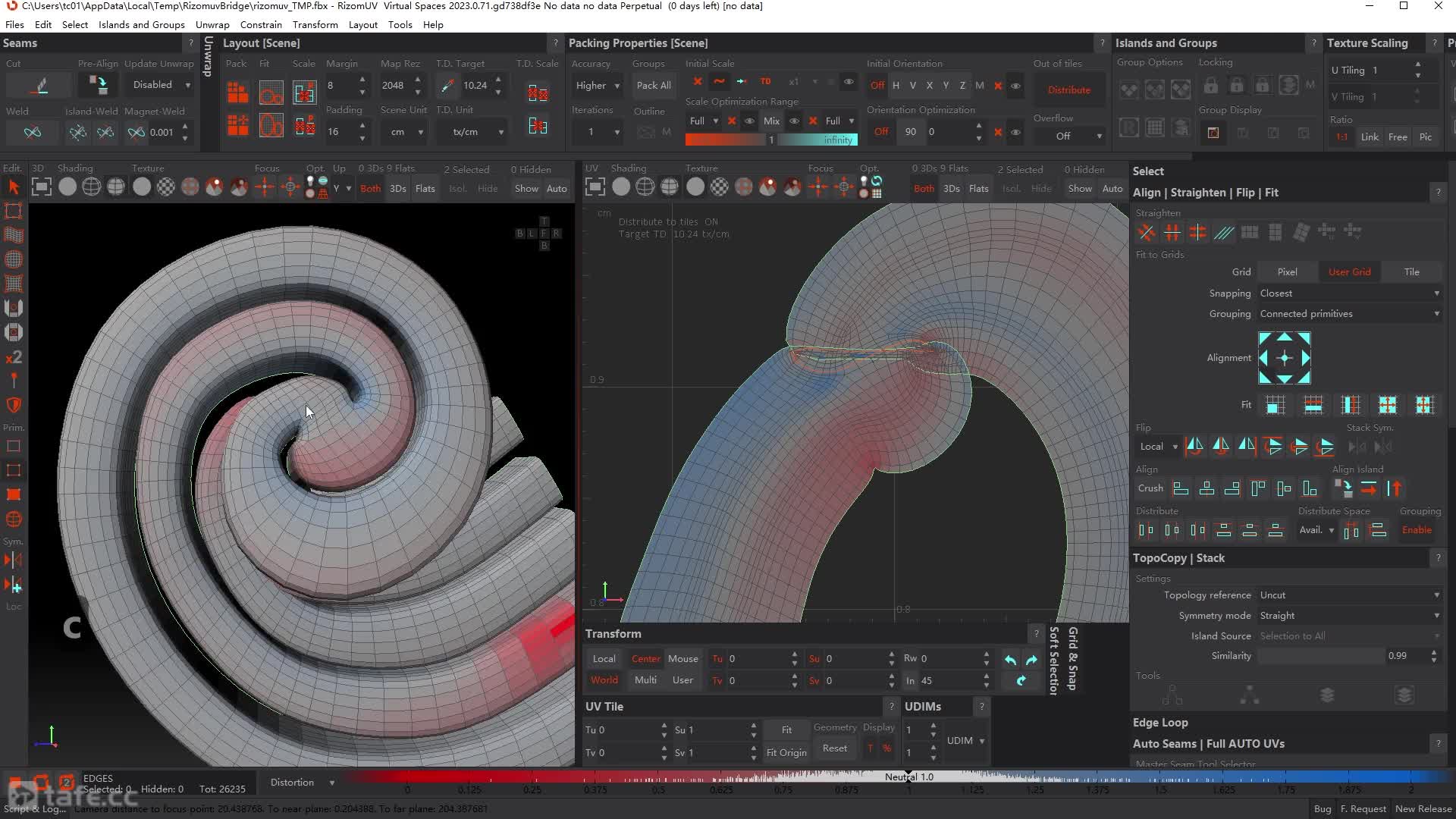The height and width of the screenshot is (819, 1456).
Task: Click the first Locking padlock icon
Action: point(1210,85)
